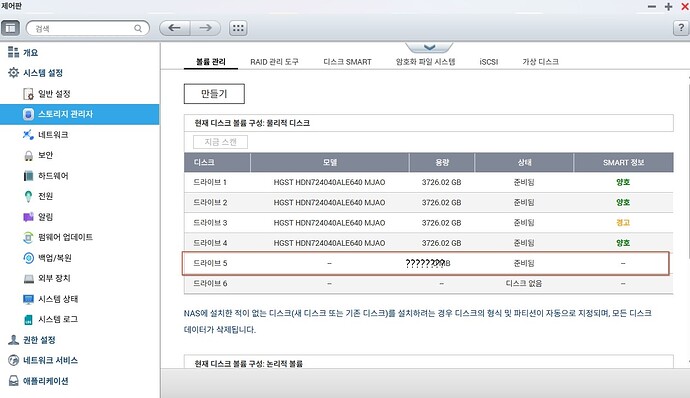
Task: Click the 스토리지 관리자 disk icon
Action: pyautogui.click(x=28, y=114)
